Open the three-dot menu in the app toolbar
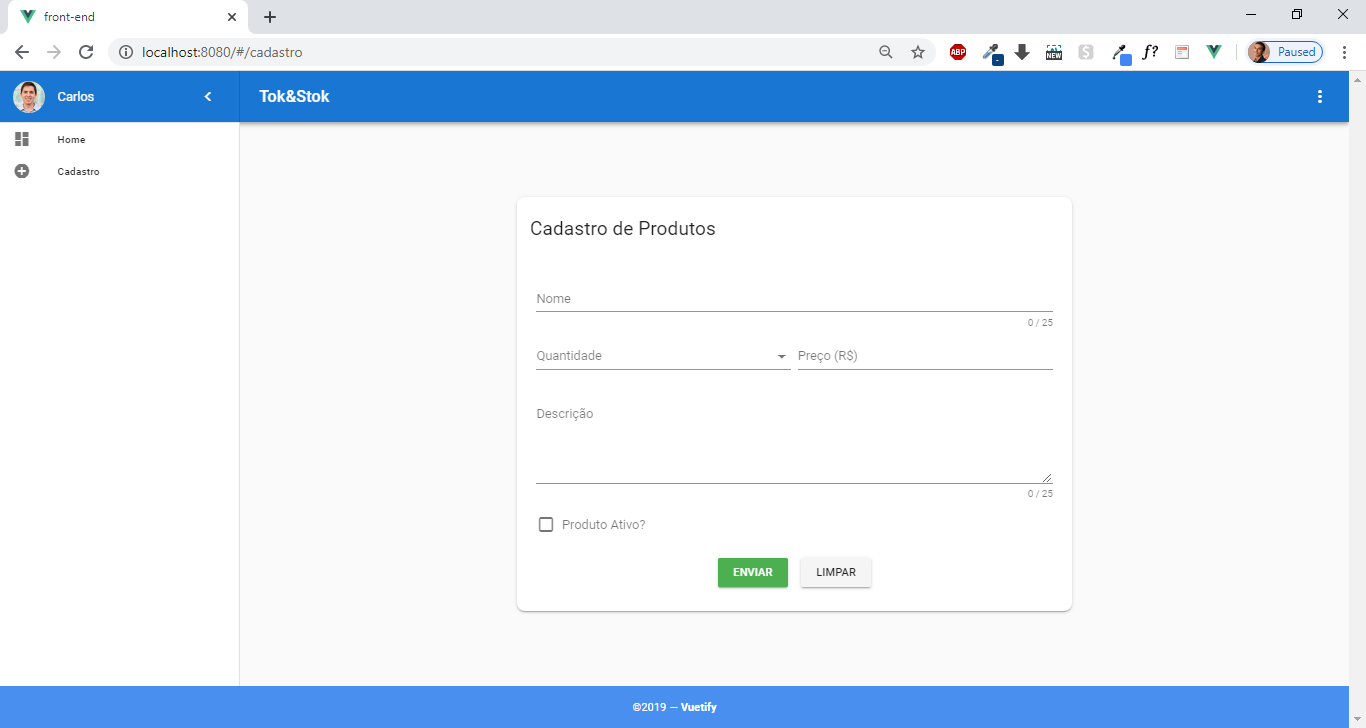 pyautogui.click(x=1320, y=97)
